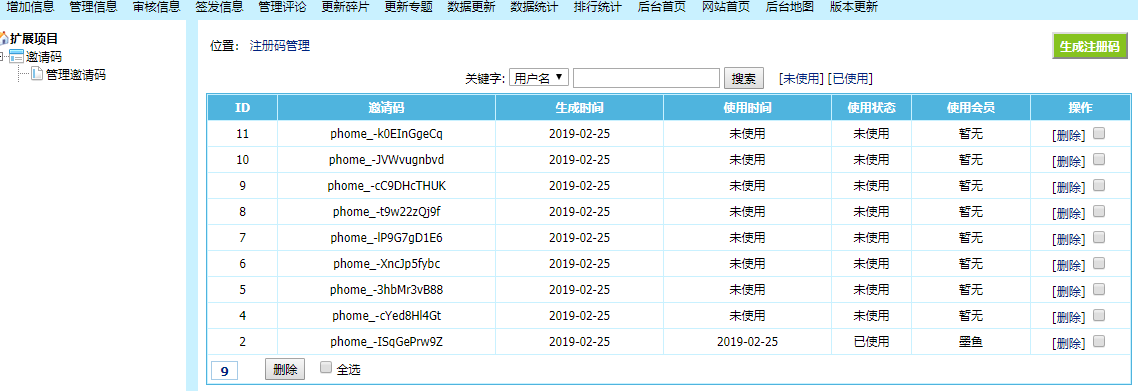Click the home icon beside 扩展项目
The image size is (1138, 391).
(3, 38)
